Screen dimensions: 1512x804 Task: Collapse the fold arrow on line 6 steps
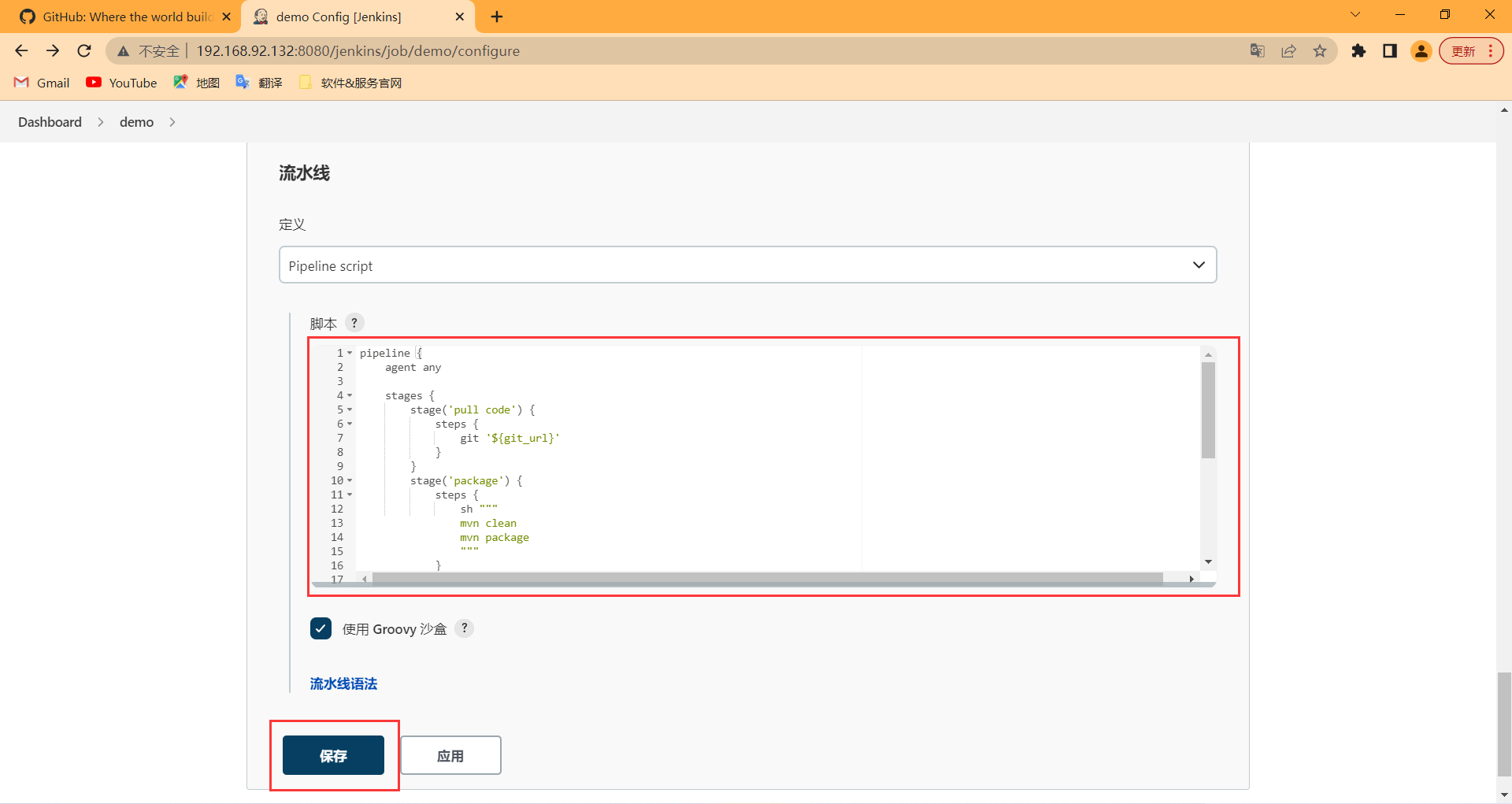click(x=350, y=424)
